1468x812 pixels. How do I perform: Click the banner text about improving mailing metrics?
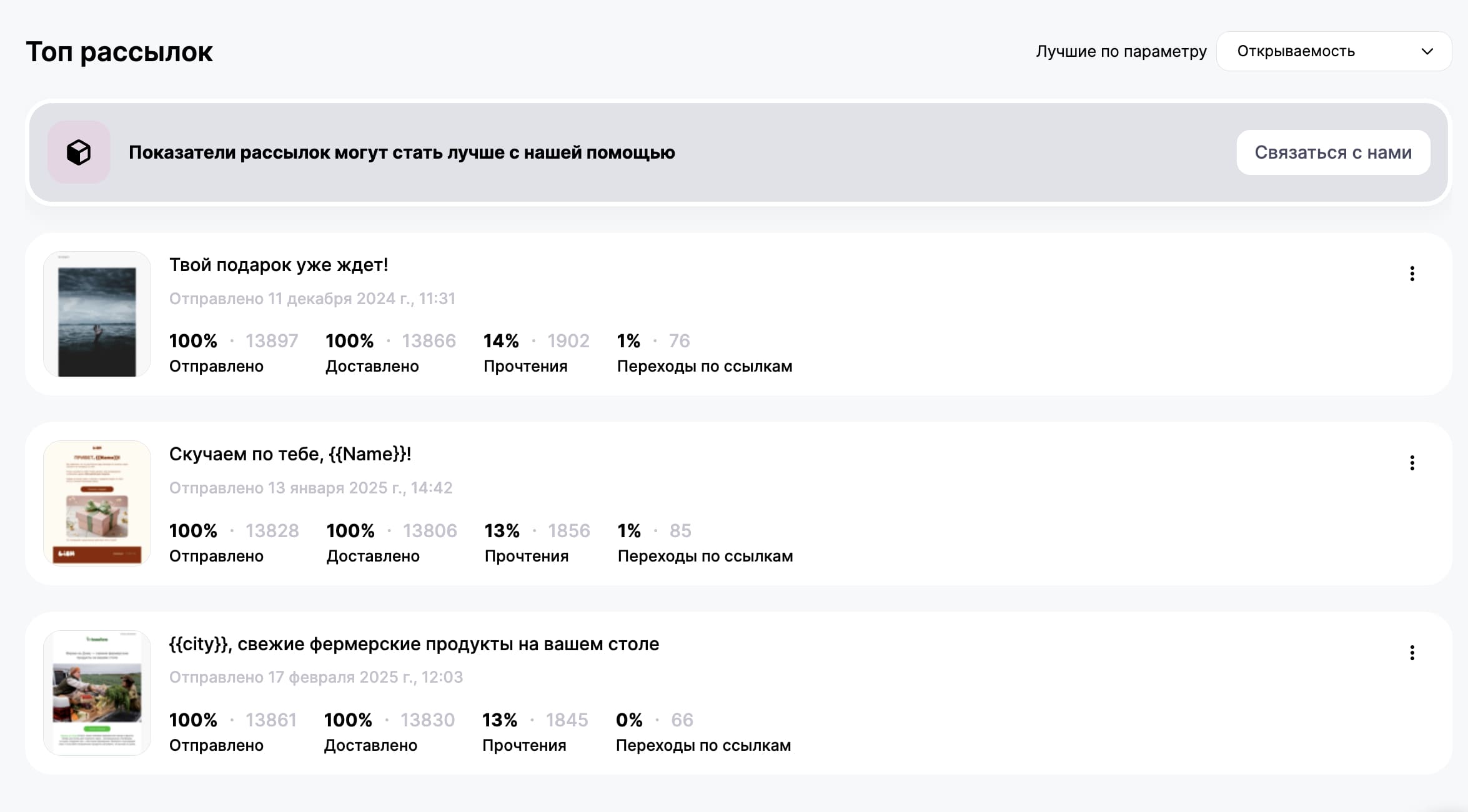point(401,152)
